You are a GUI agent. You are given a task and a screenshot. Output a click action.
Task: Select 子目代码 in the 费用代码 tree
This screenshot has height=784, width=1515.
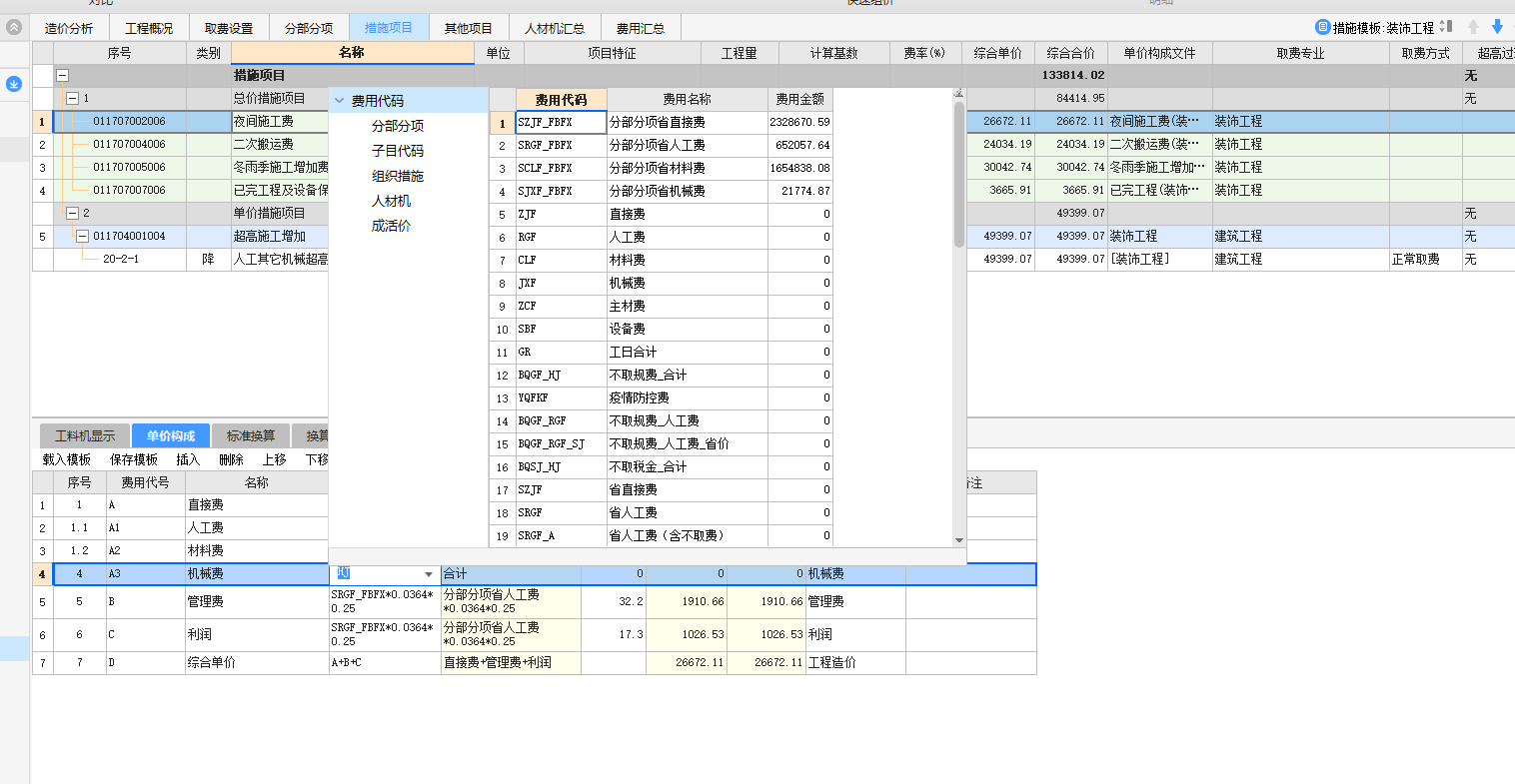click(398, 151)
